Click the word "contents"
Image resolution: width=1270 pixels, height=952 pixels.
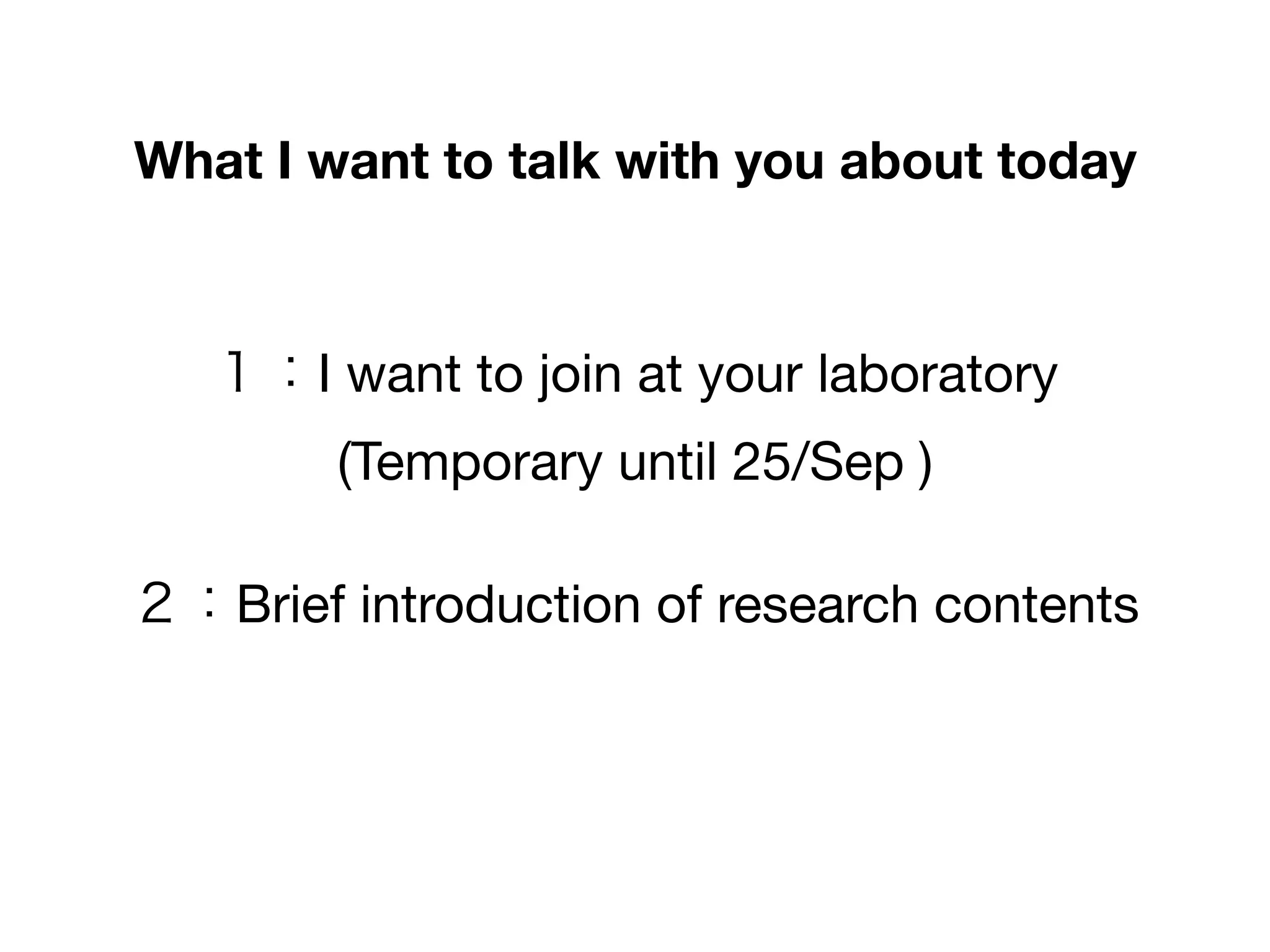[x=1036, y=605]
